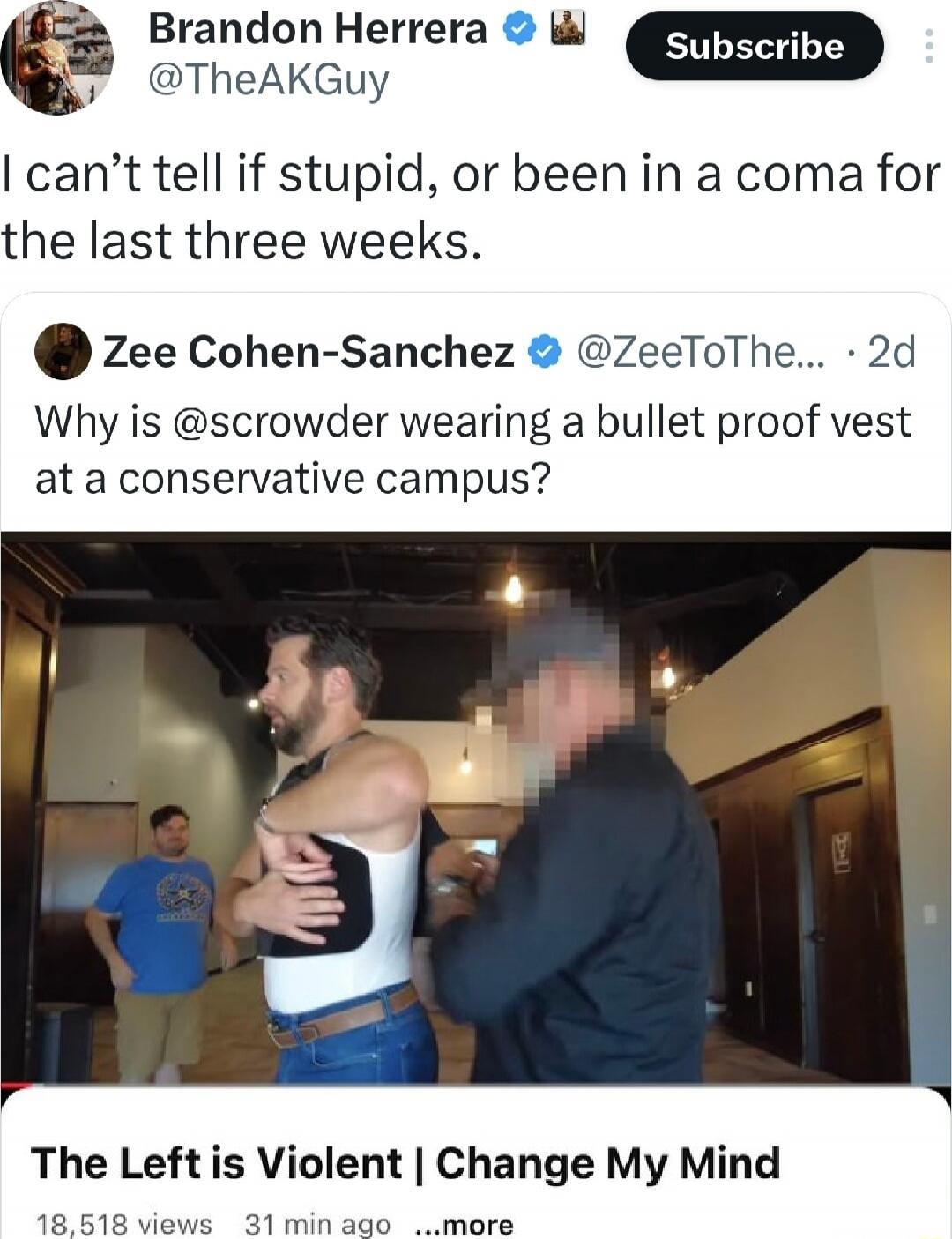
Task: Open the three-dot more options menu
Action: point(928,46)
